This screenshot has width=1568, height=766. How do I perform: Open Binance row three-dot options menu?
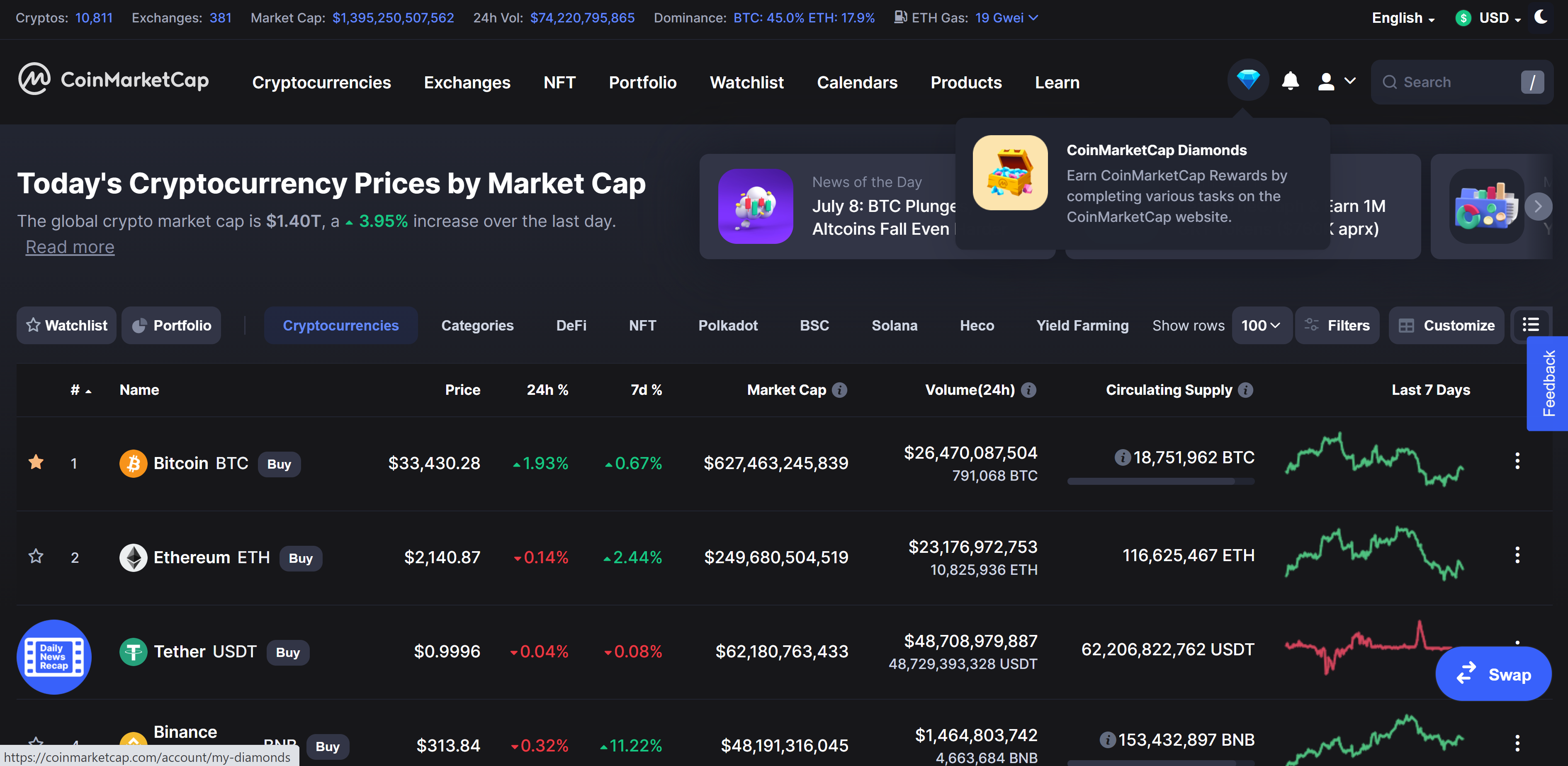1517,743
